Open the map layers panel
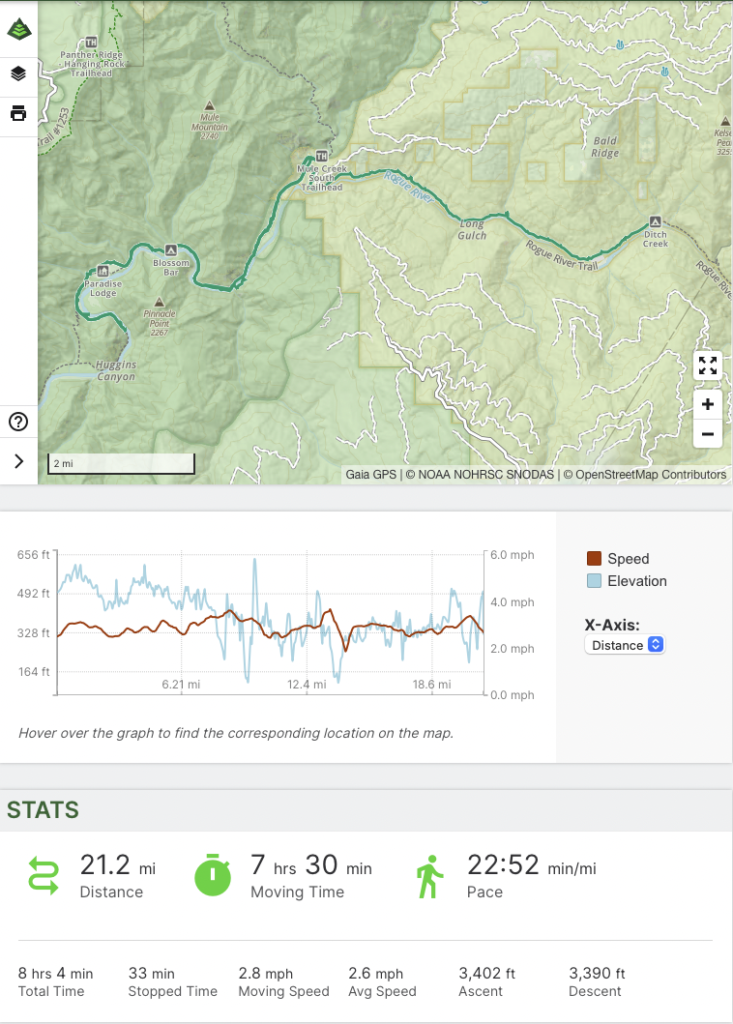 [18, 74]
